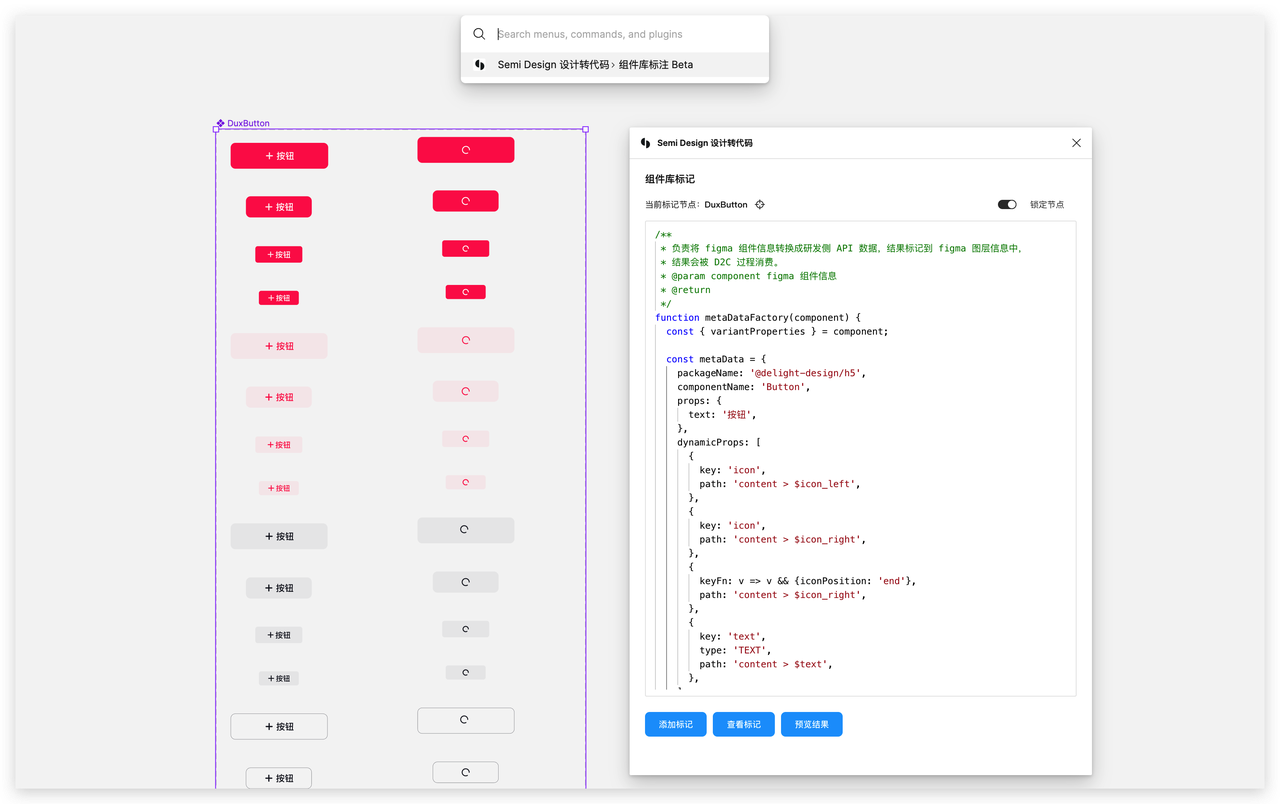Click the plus icon in a light pink 按钮 variant
Screen dimensions: 1280x804
(x=267, y=345)
